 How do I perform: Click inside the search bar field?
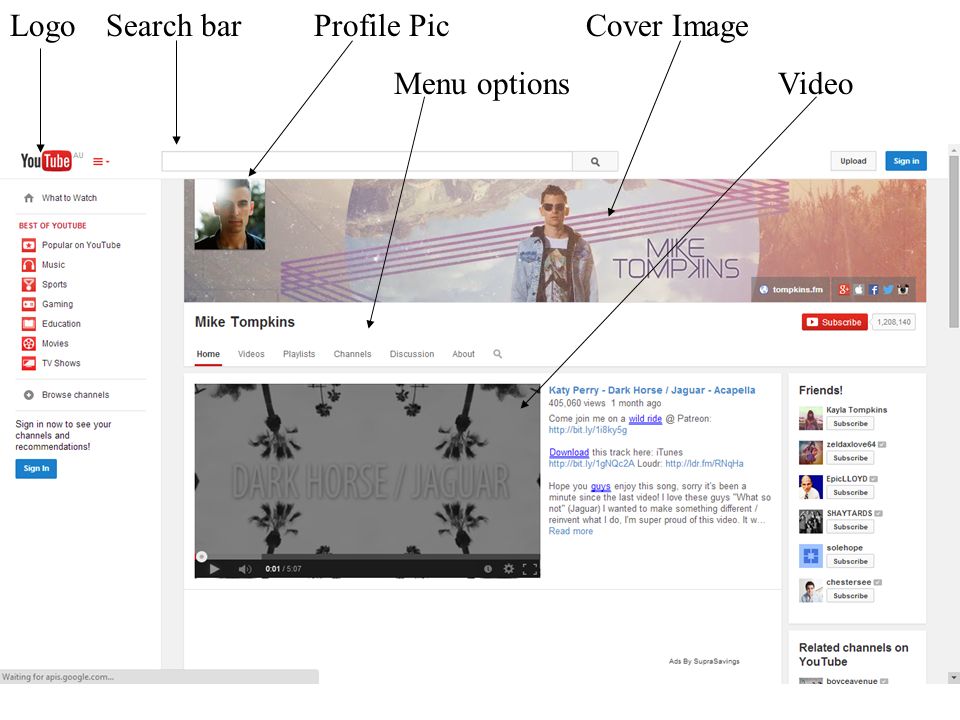point(367,162)
